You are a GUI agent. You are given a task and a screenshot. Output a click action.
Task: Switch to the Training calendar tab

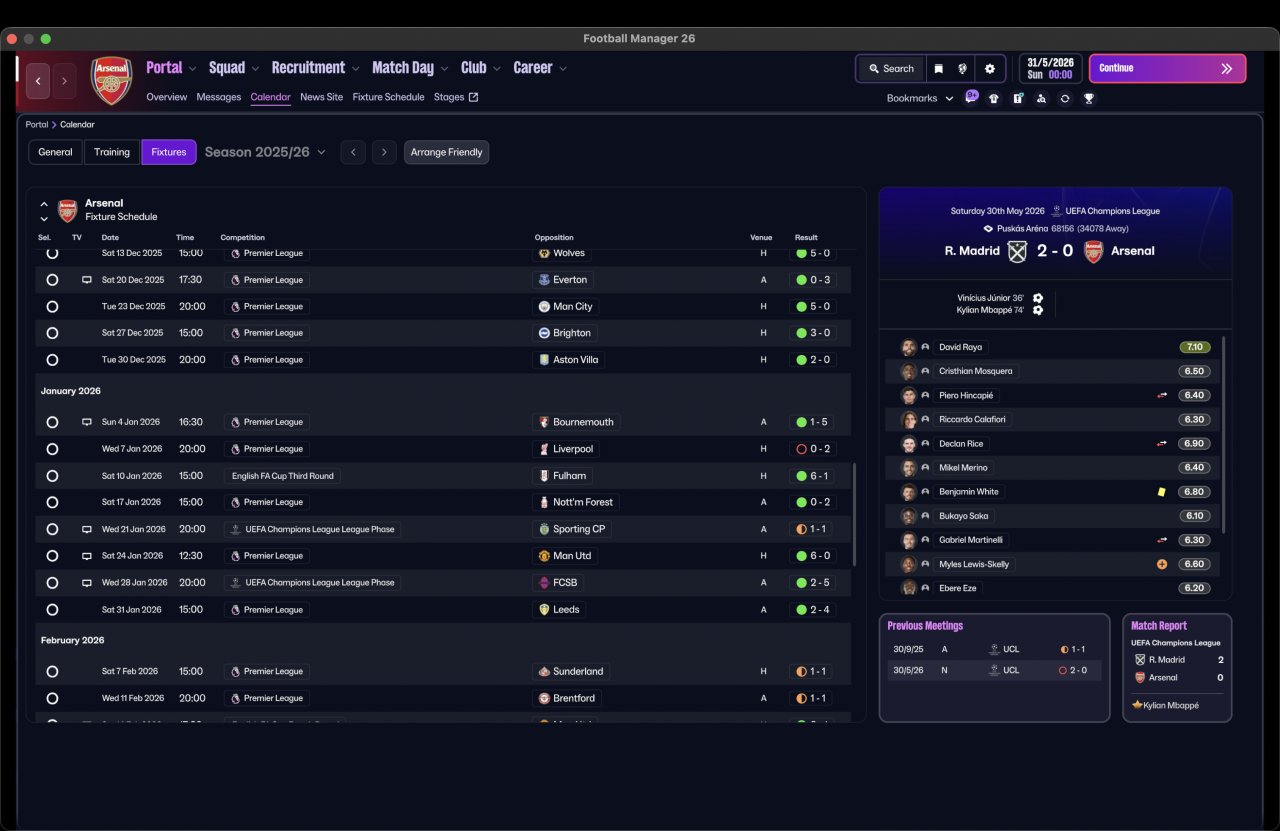[x=112, y=152]
